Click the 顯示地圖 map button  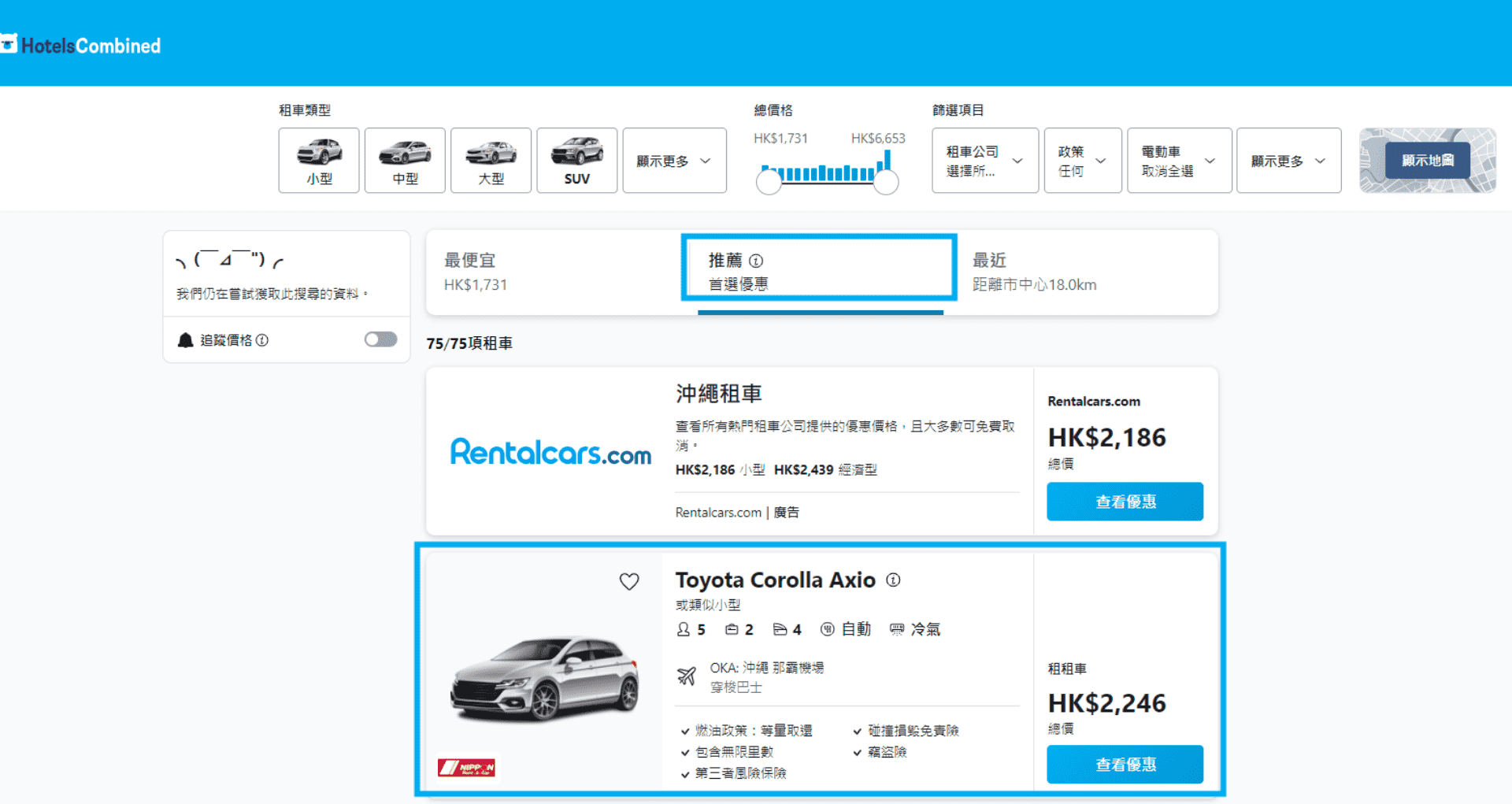1427,161
